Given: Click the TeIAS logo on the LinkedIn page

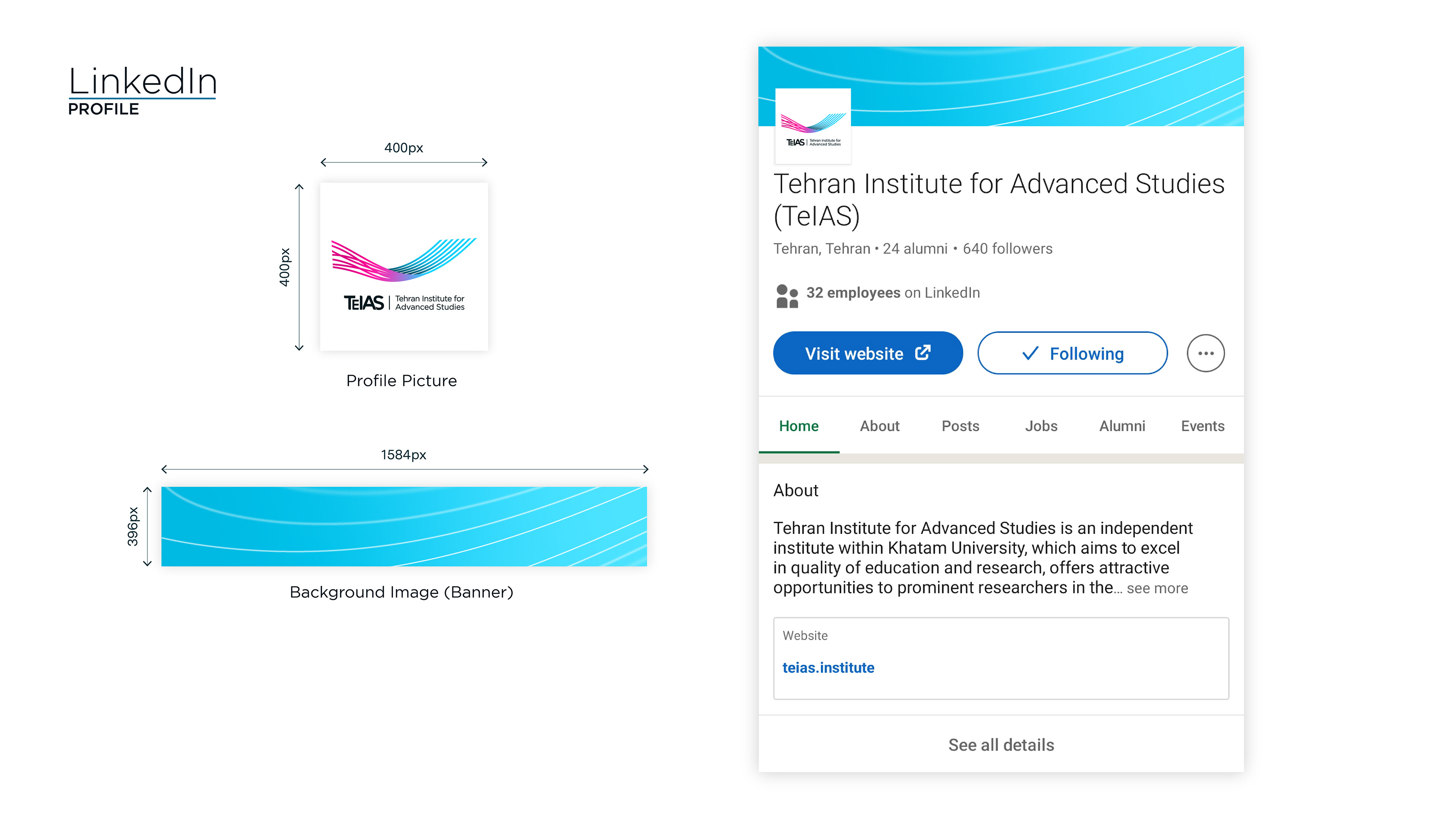Looking at the screenshot, I should [x=813, y=126].
